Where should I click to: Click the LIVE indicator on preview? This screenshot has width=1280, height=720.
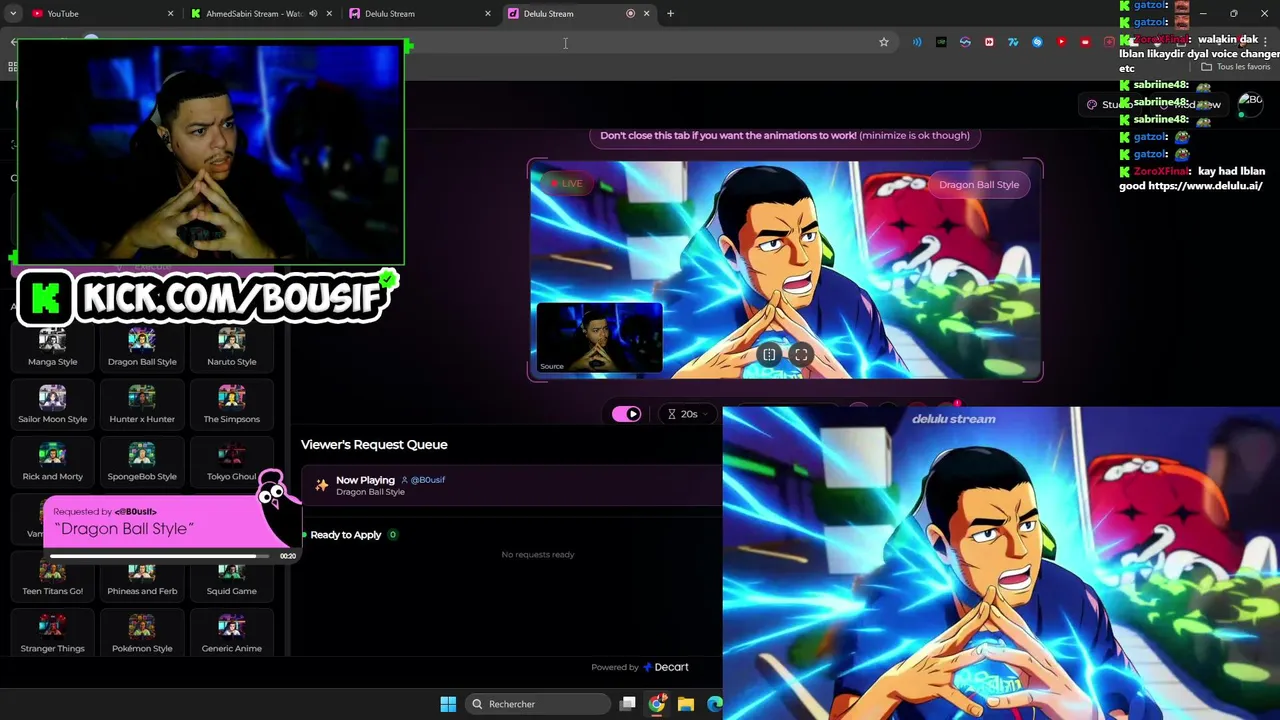tap(566, 184)
